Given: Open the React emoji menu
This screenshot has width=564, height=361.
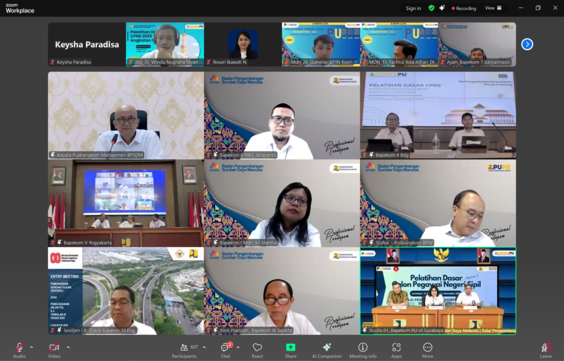Looking at the screenshot, I should pyautogui.click(x=257, y=350).
